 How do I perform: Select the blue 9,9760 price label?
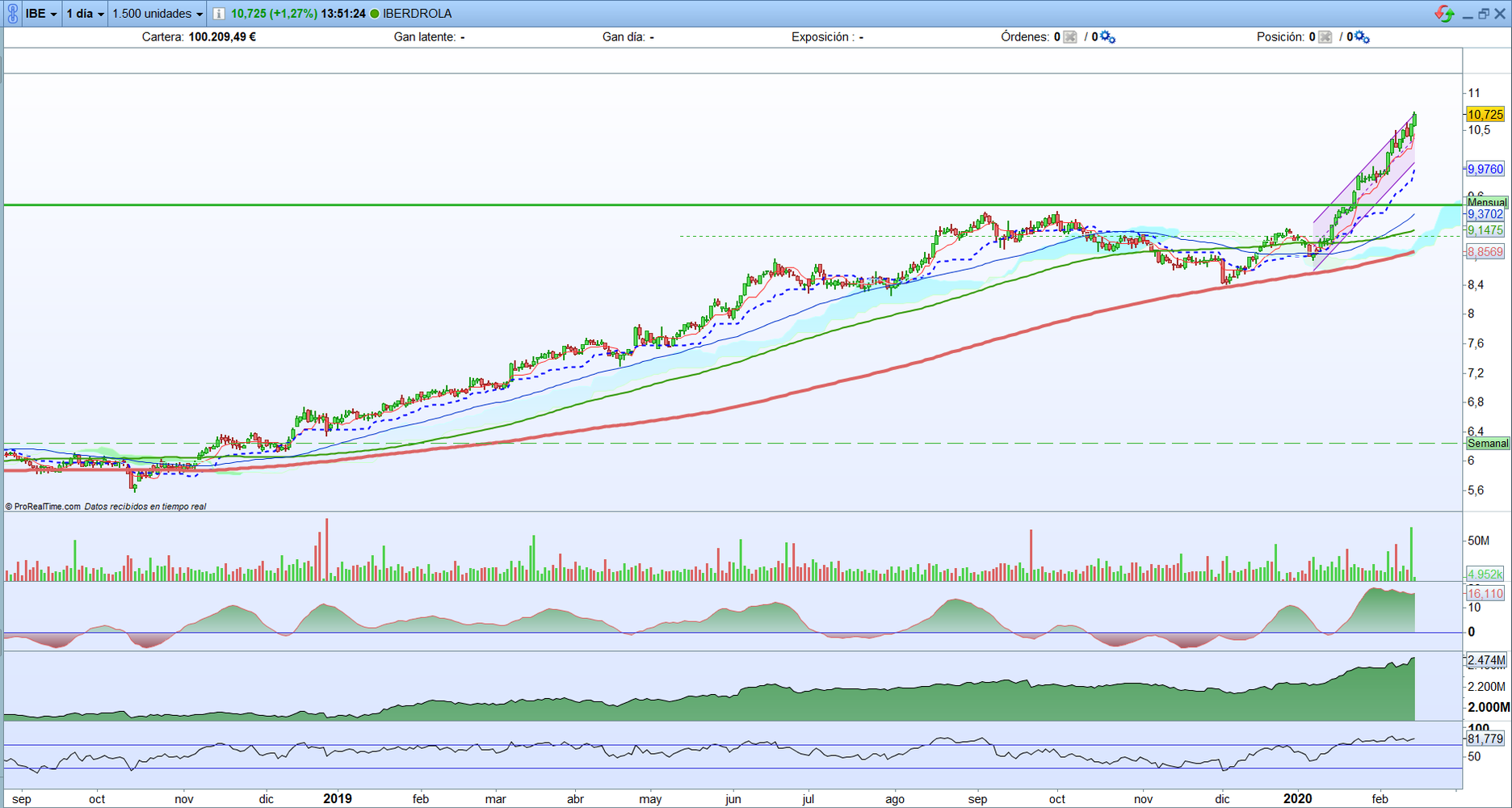point(1485,169)
